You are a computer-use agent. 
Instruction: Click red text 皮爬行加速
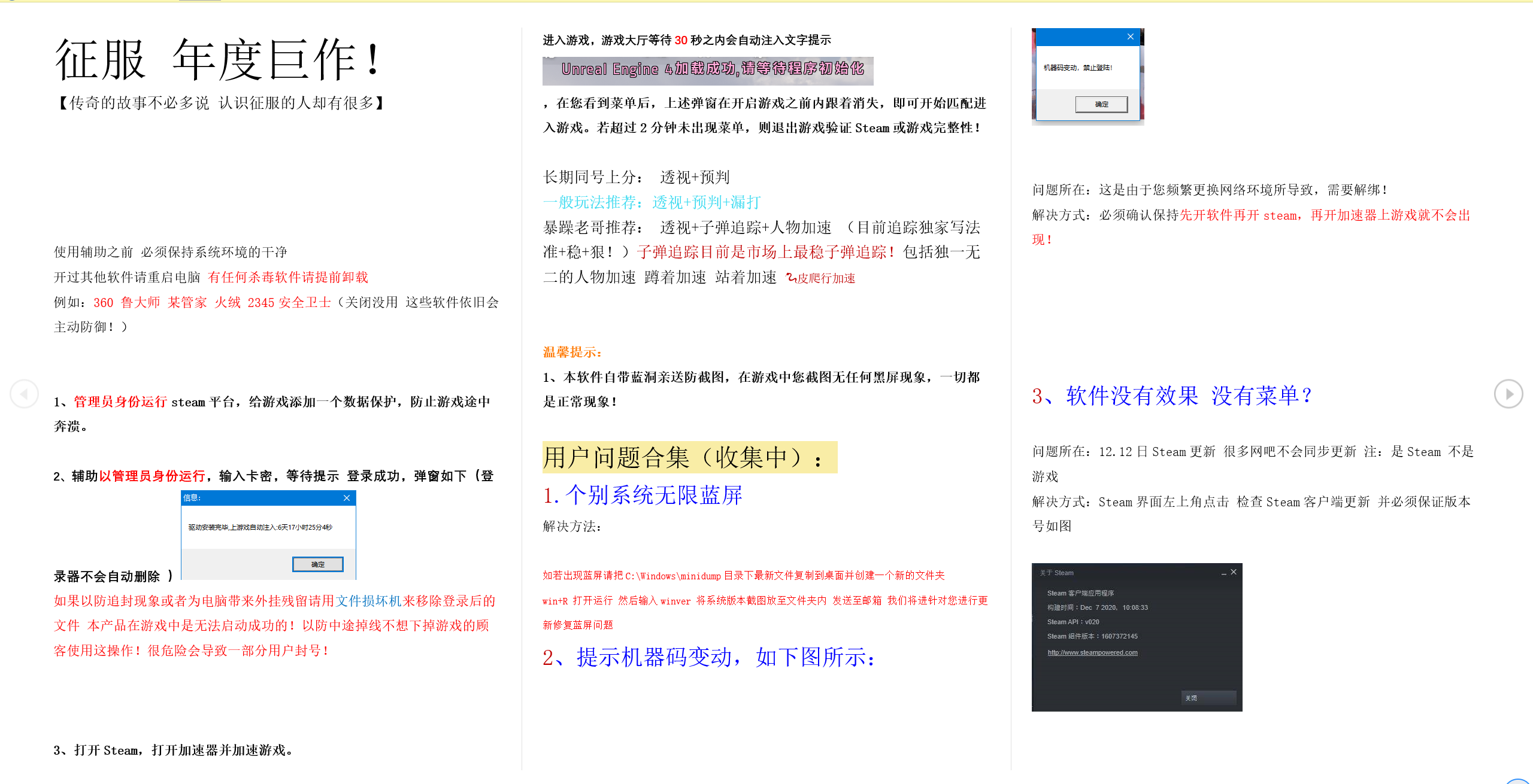(x=826, y=278)
